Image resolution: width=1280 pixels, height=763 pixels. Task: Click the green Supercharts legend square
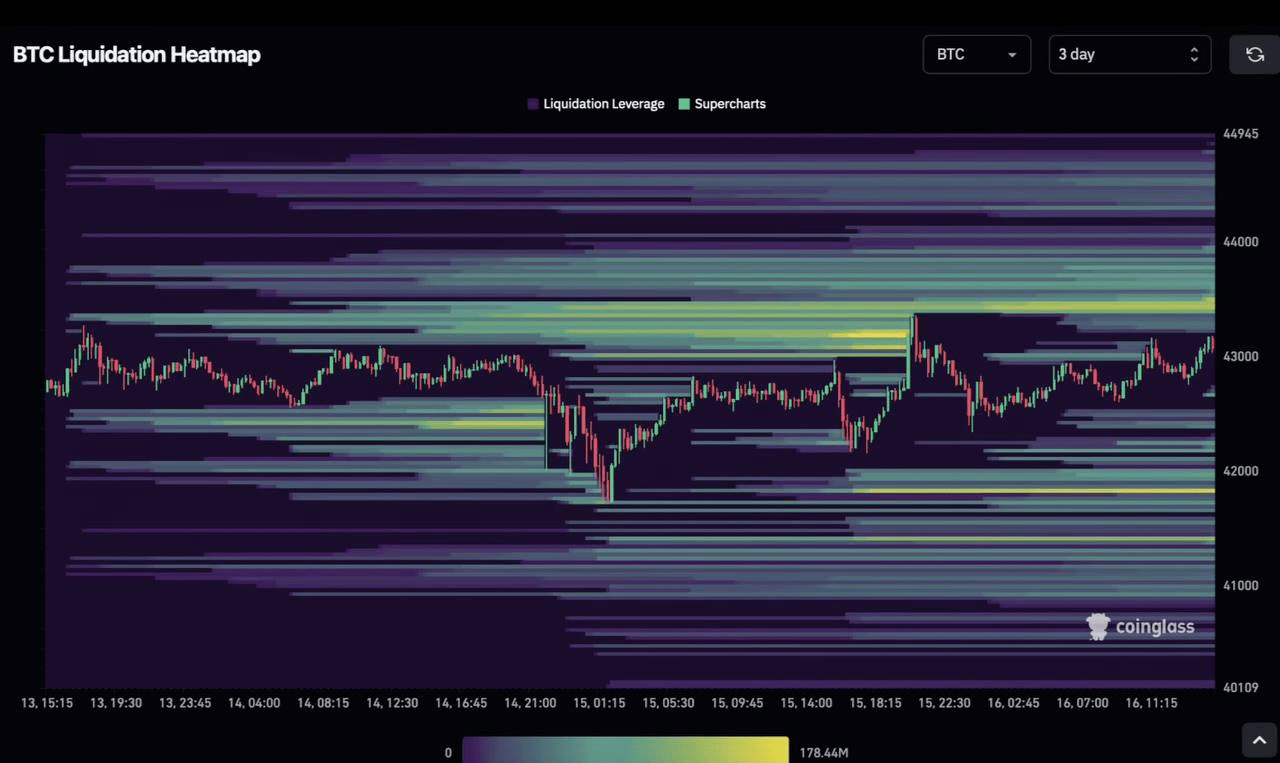click(685, 103)
